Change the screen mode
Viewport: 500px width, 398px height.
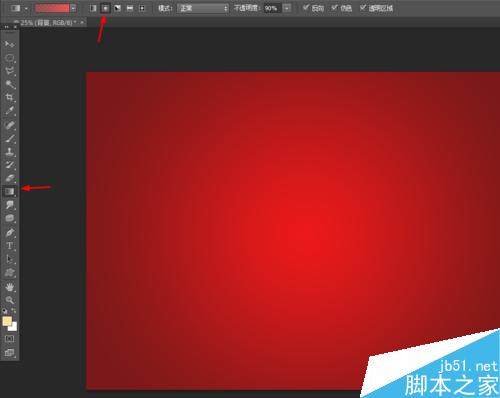click(x=9, y=352)
